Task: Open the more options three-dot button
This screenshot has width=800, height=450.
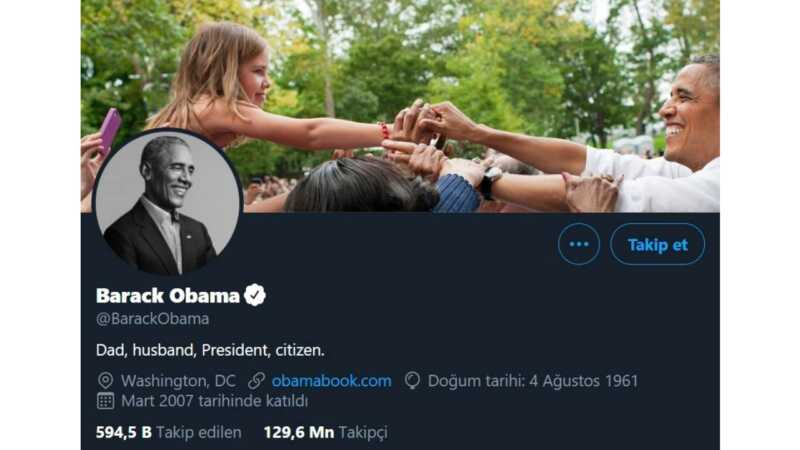Action: point(579,244)
